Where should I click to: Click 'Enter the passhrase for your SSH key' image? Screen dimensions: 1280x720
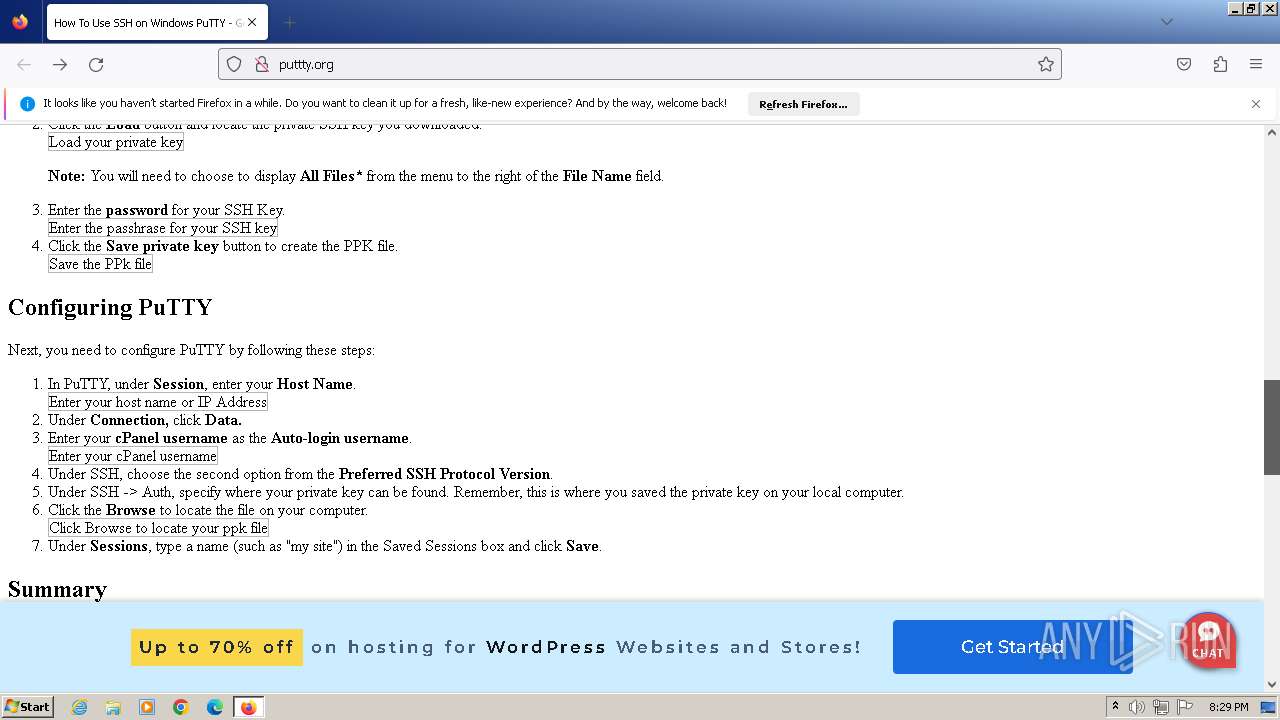click(163, 228)
